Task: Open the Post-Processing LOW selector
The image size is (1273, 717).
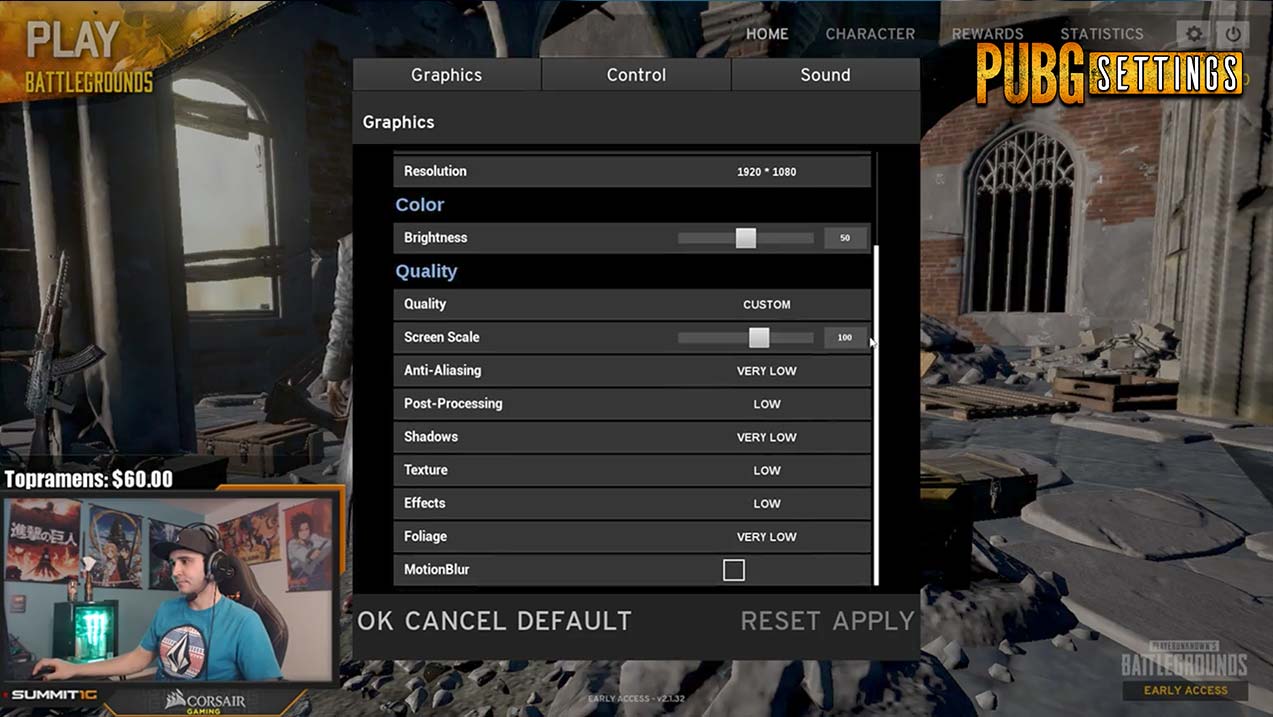Action: click(767, 404)
